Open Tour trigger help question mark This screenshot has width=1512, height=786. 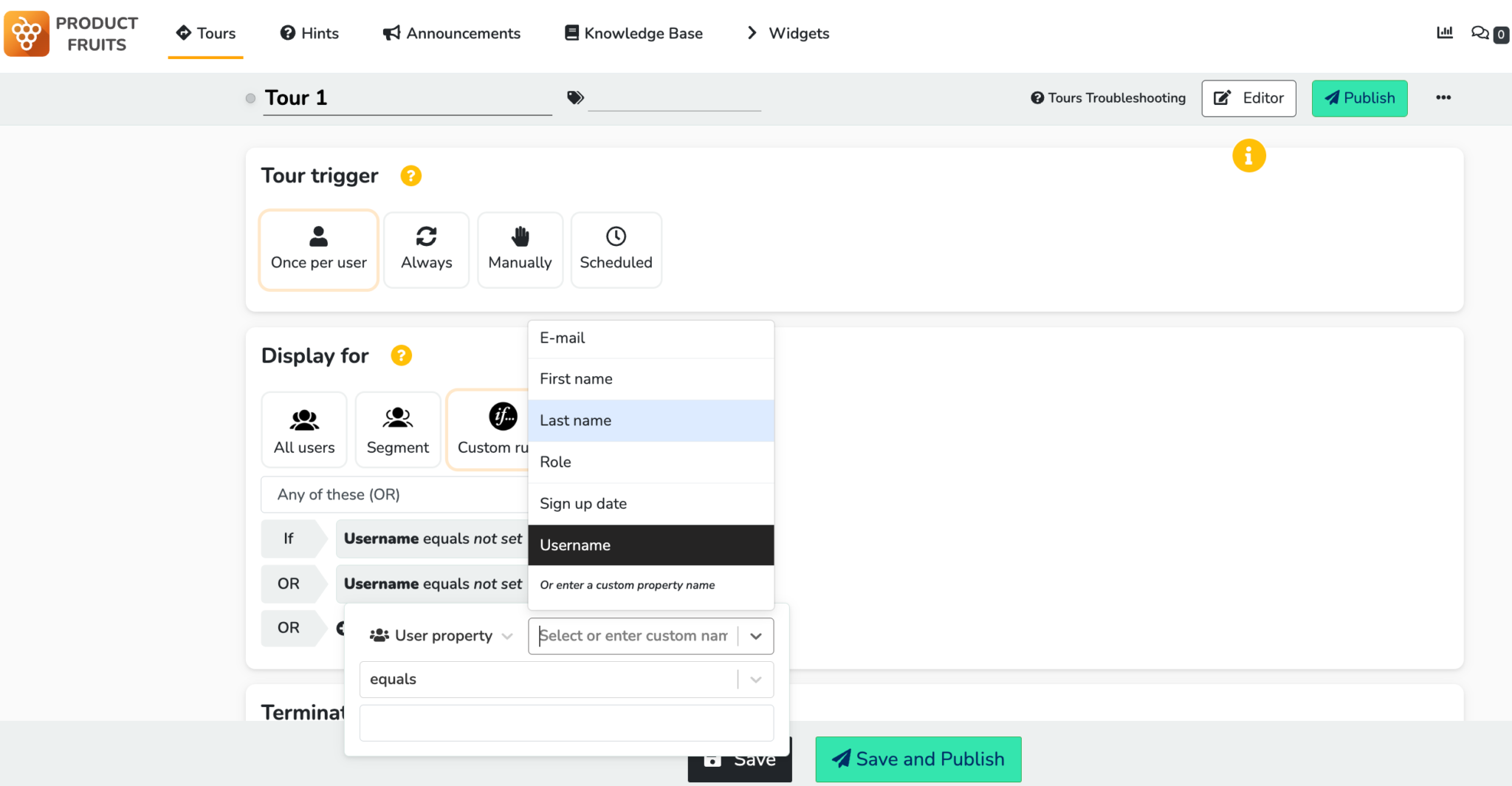pyautogui.click(x=410, y=176)
